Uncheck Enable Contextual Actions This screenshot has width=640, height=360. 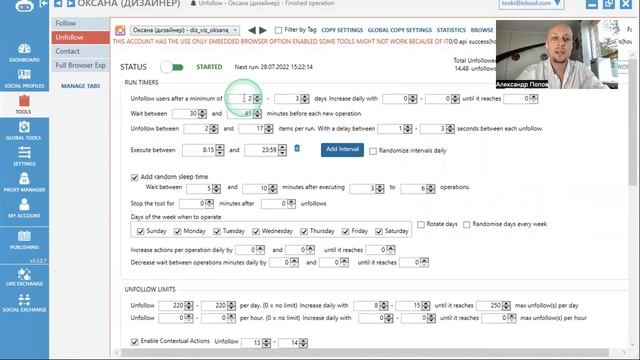[134, 342]
